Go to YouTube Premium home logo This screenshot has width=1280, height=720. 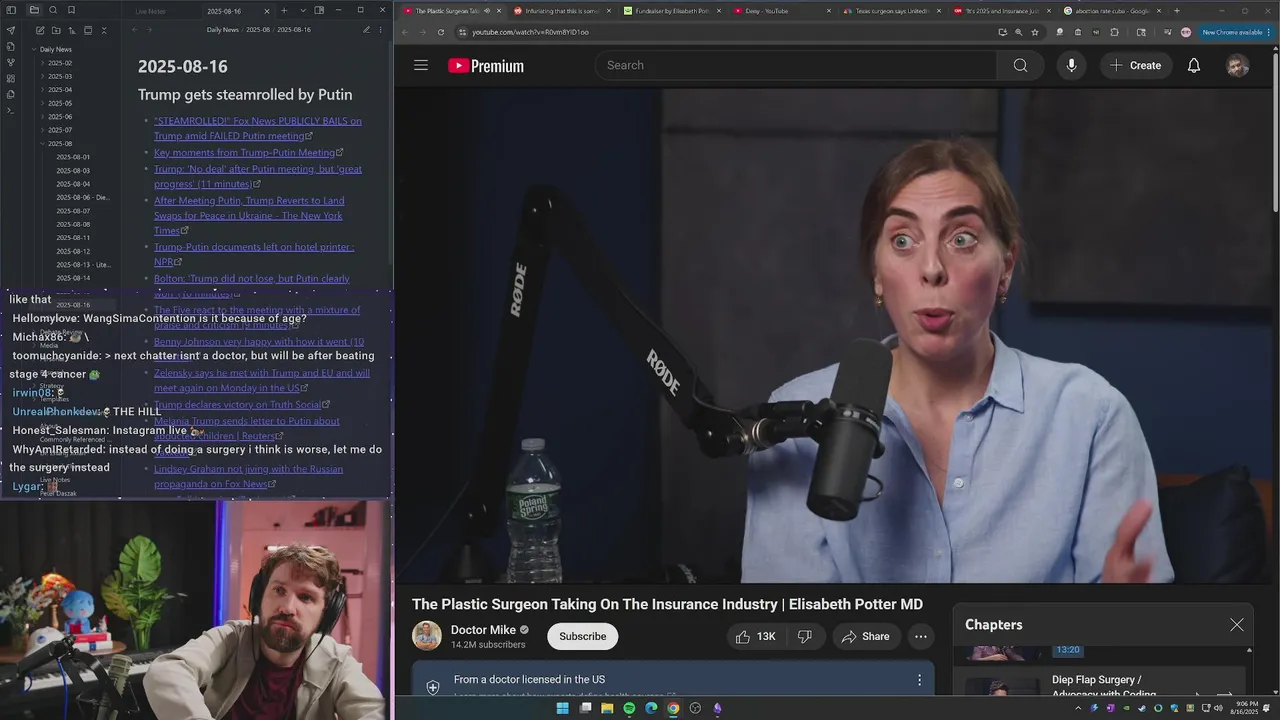(x=486, y=66)
